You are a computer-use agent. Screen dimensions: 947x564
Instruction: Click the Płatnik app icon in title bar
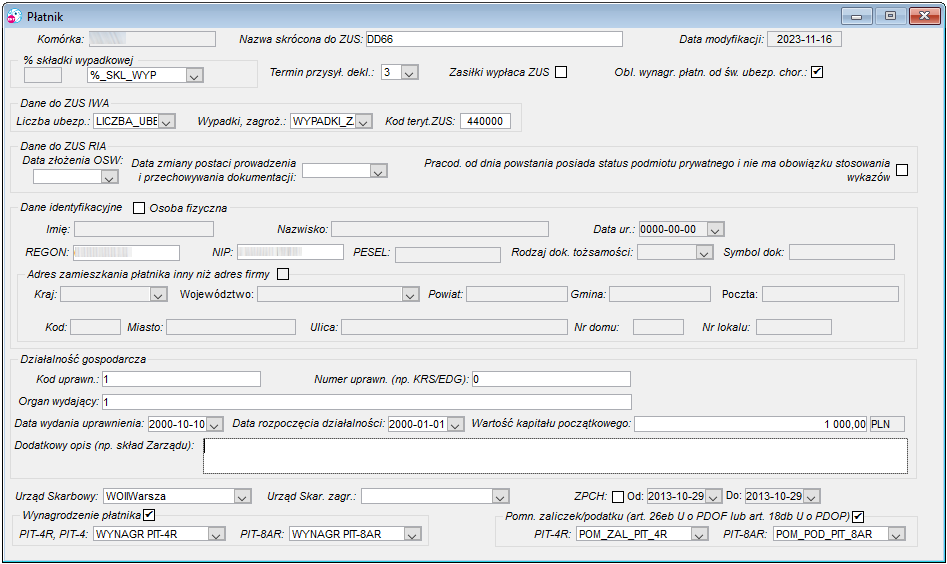14,16
